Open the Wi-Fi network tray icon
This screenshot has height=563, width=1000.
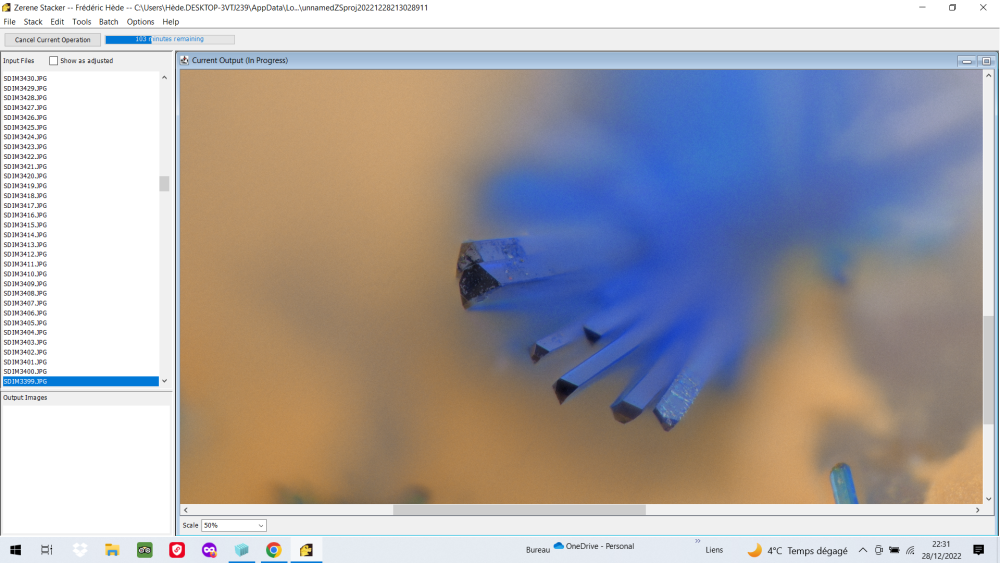coord(910,550)
